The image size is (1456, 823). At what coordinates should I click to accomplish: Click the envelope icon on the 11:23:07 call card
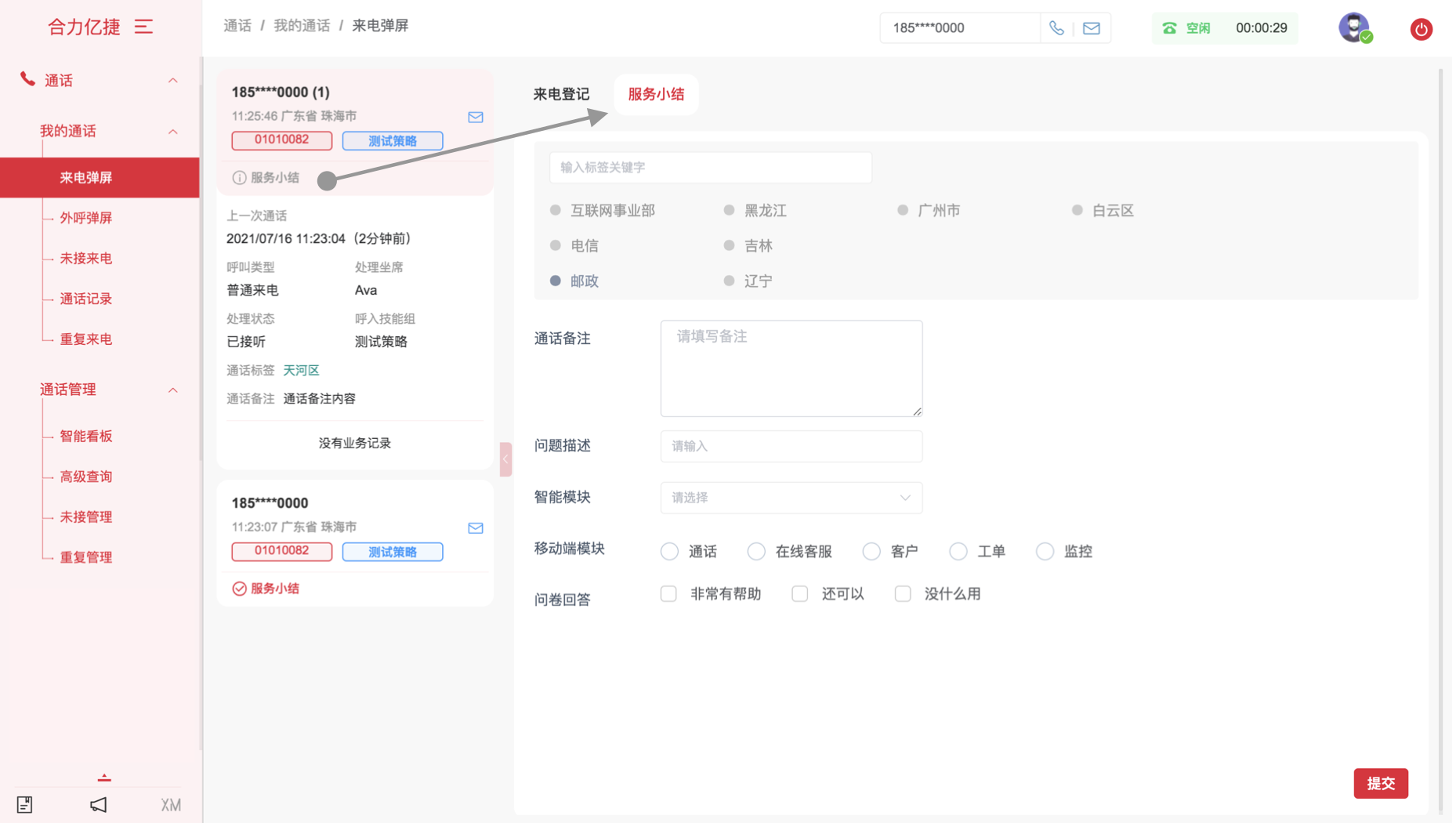(475, 528)
